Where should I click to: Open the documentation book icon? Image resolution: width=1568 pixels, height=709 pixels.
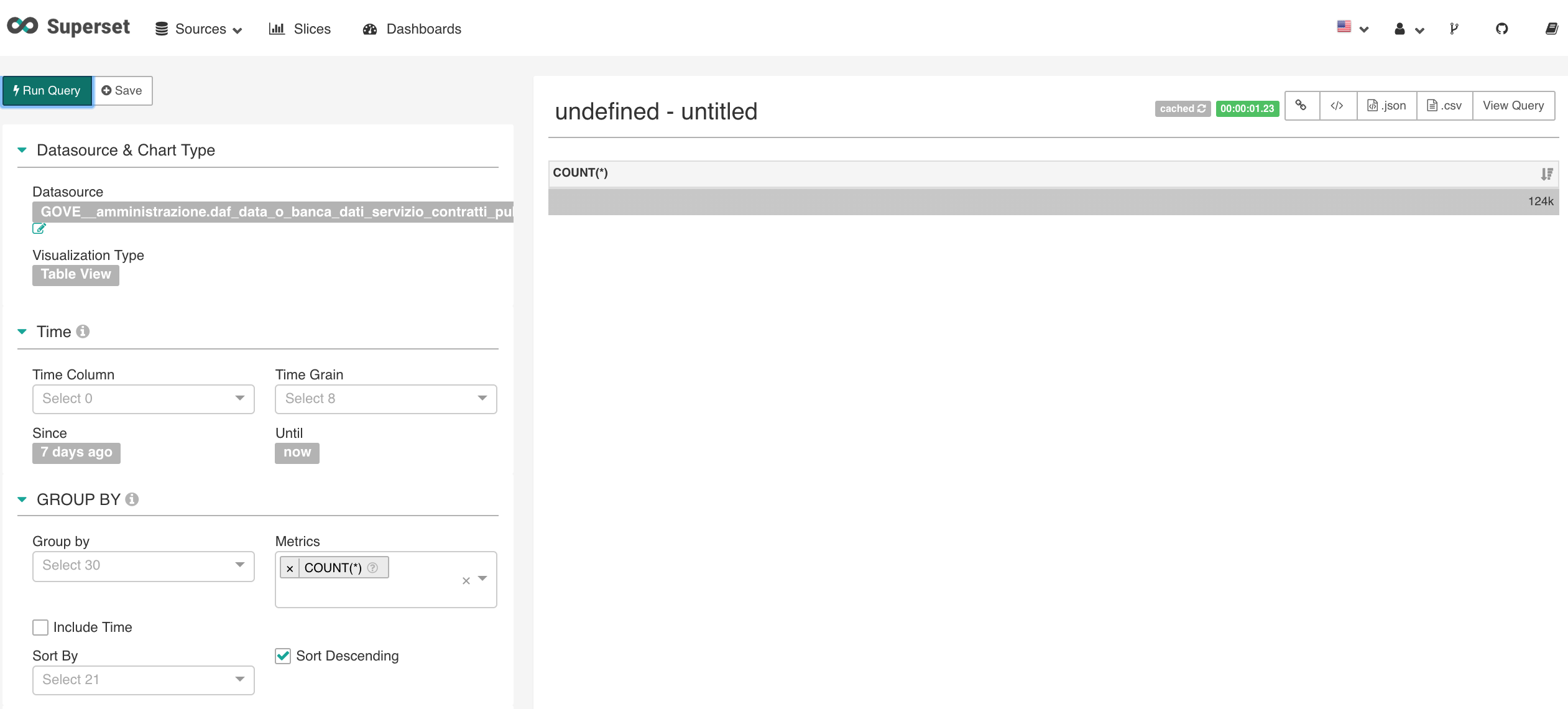tap(1551, 29)
